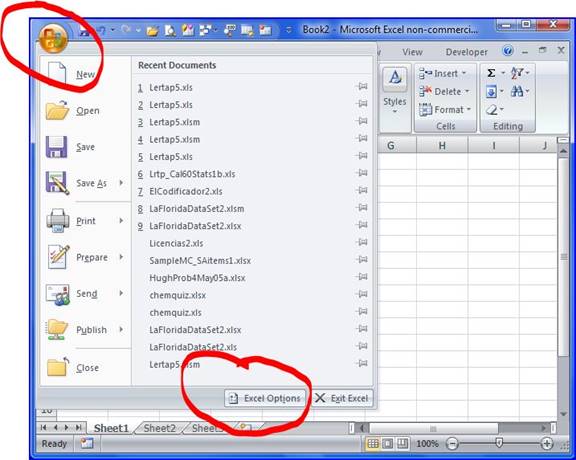This screenshot has width=576, height=460.
Task: Click the zoom slider handle
Action: (499, 443)
